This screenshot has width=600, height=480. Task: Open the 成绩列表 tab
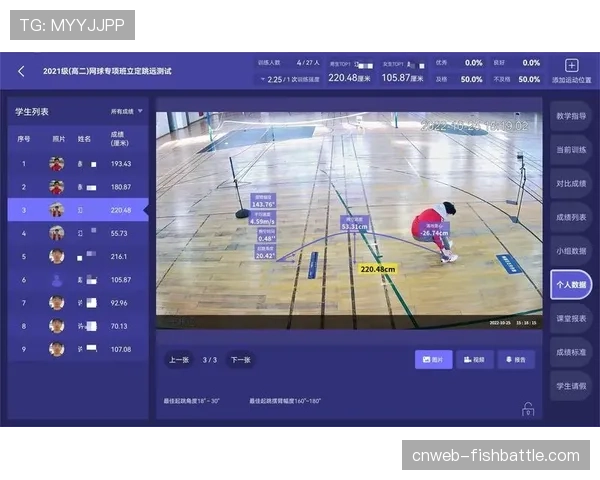(x=571, y=217)
